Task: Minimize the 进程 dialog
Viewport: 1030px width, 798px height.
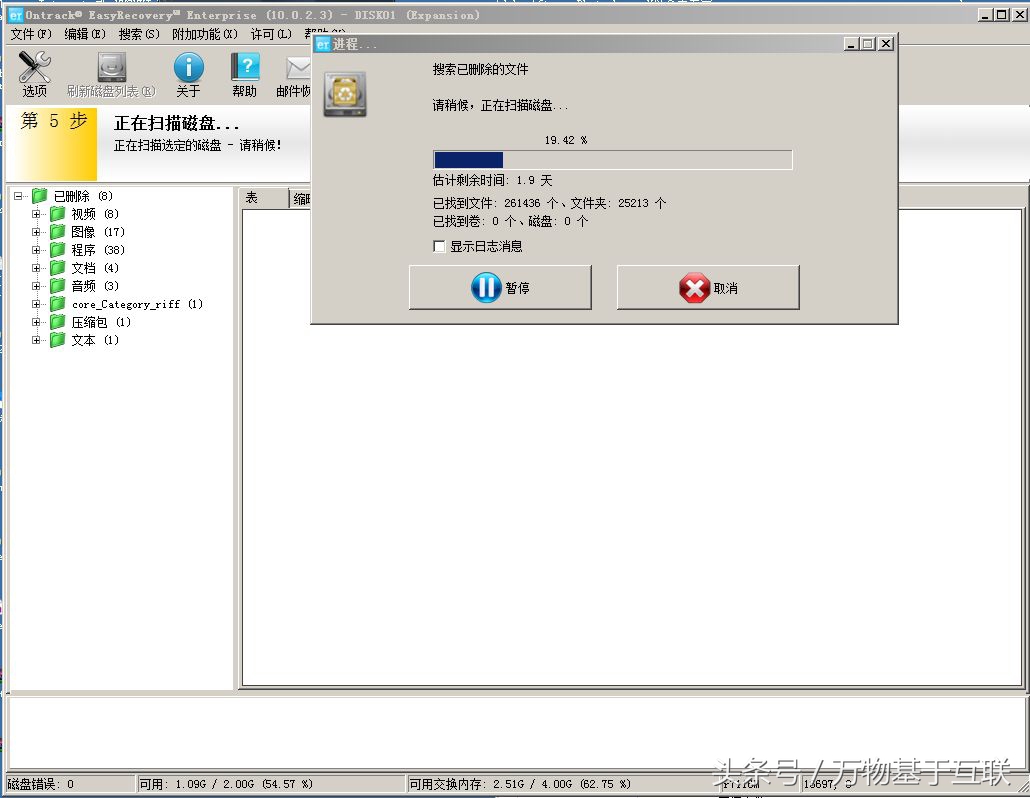Action: pos(852,44)
